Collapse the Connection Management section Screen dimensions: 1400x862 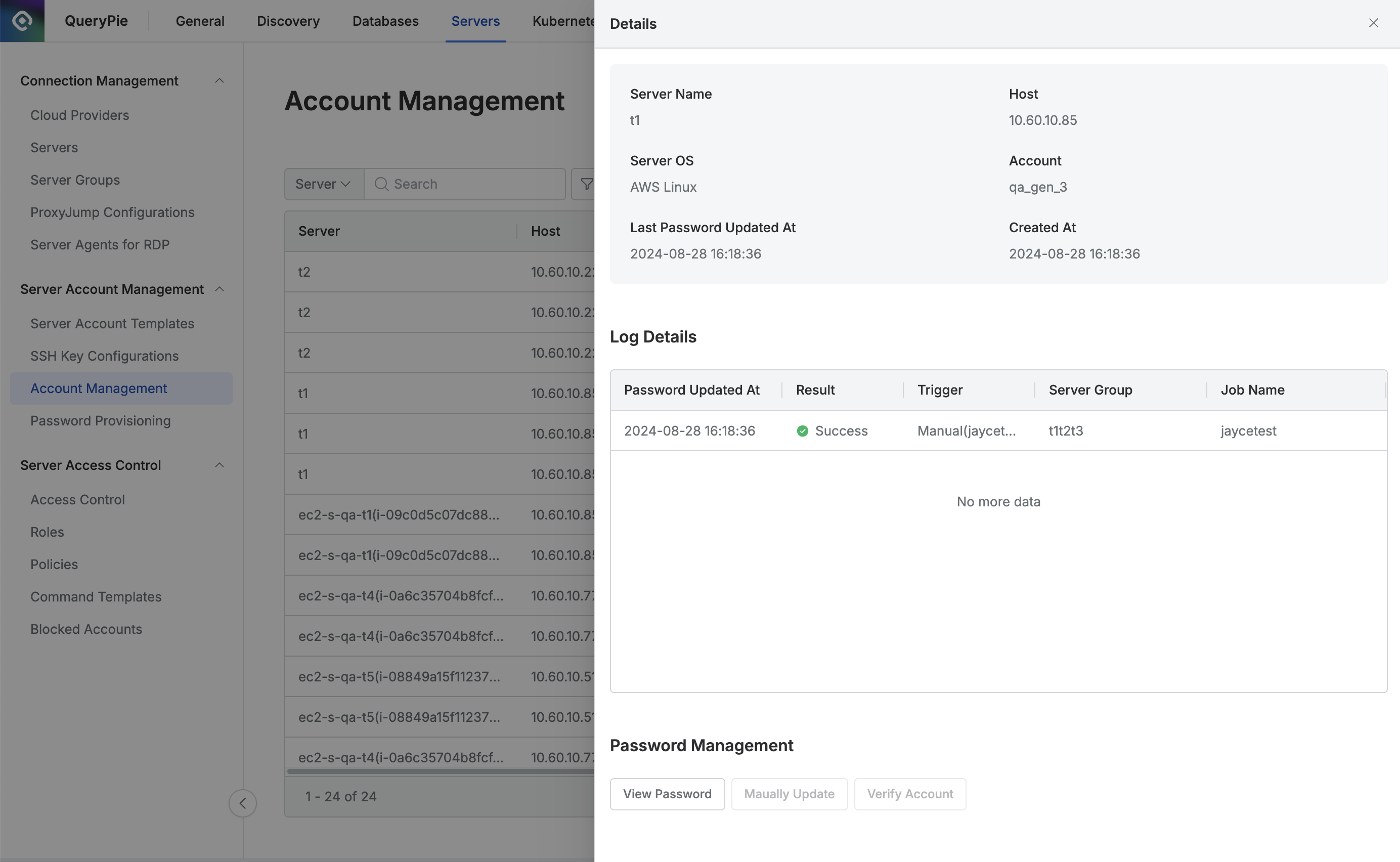point(220,81)
